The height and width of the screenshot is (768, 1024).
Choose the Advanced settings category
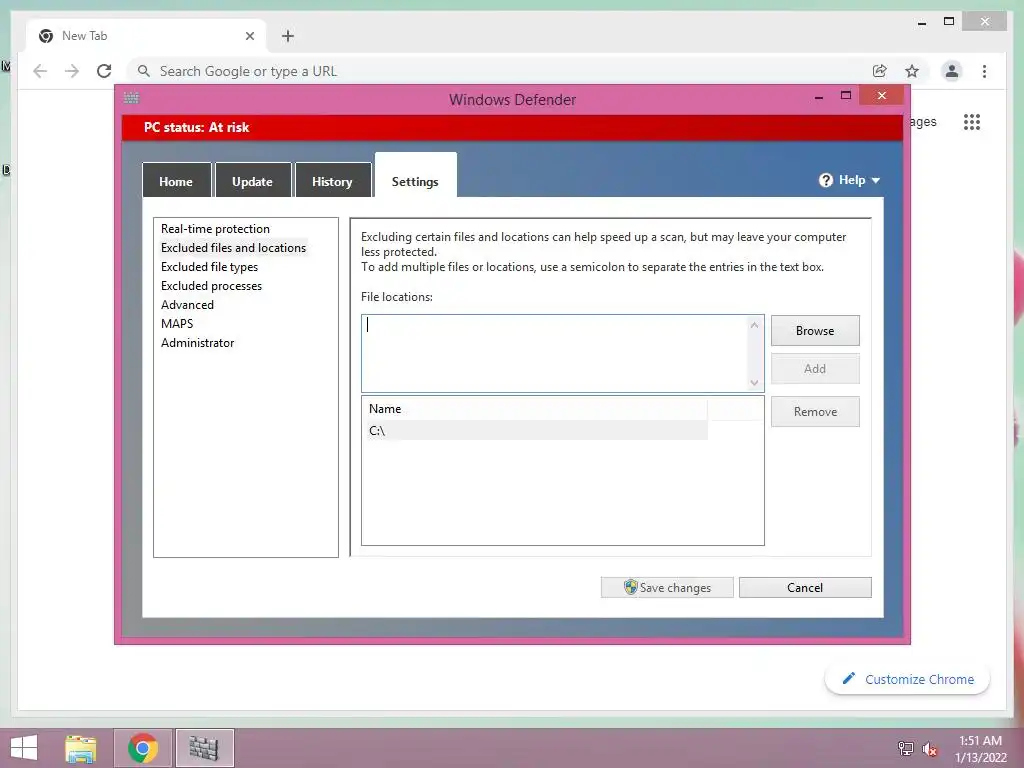187,304
